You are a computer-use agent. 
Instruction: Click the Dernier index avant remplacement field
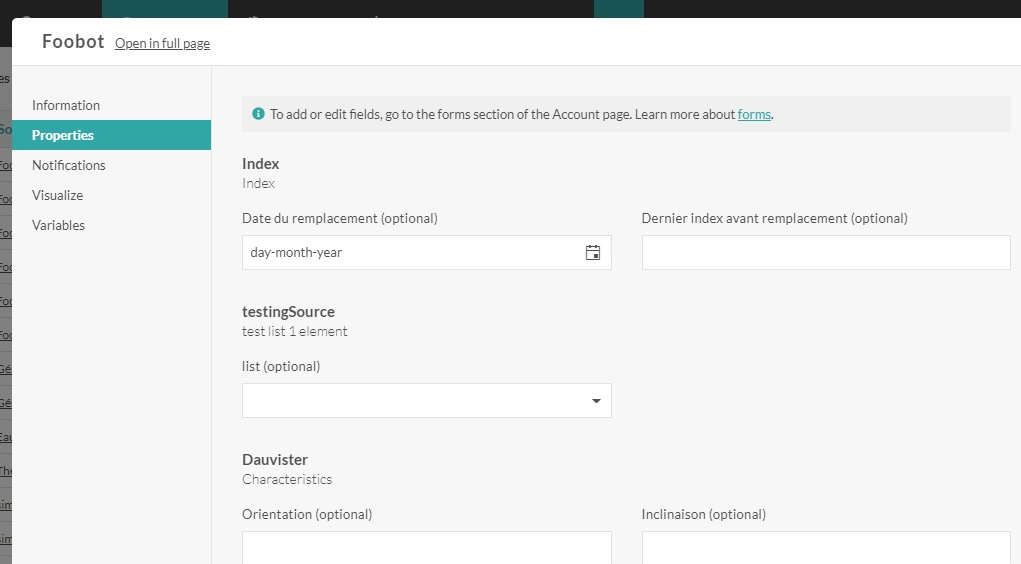pyautogui.click(x=826, y=253)
